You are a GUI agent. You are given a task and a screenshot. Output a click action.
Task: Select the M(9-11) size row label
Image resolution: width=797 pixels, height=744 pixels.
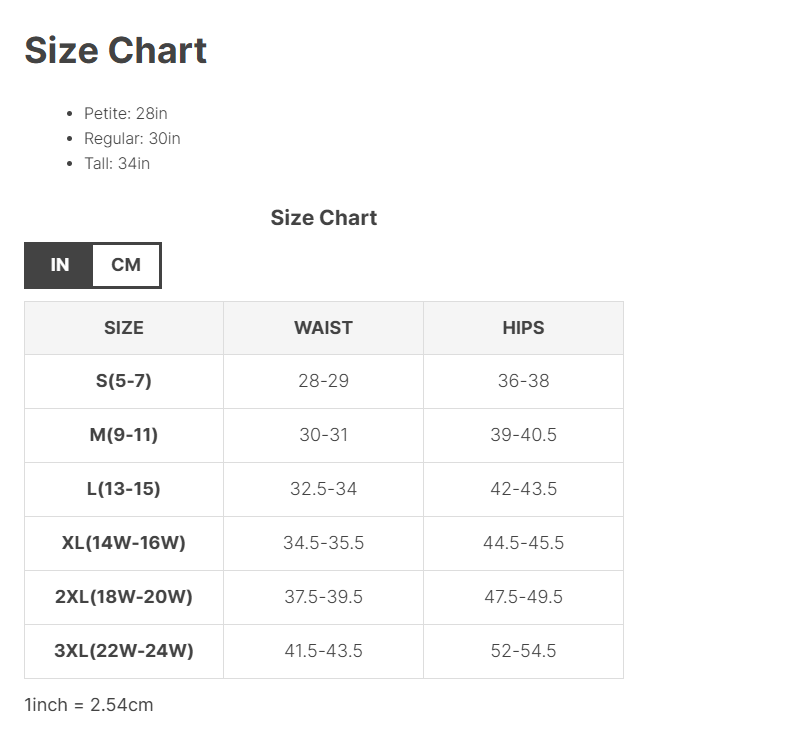[x=124, y=435]
